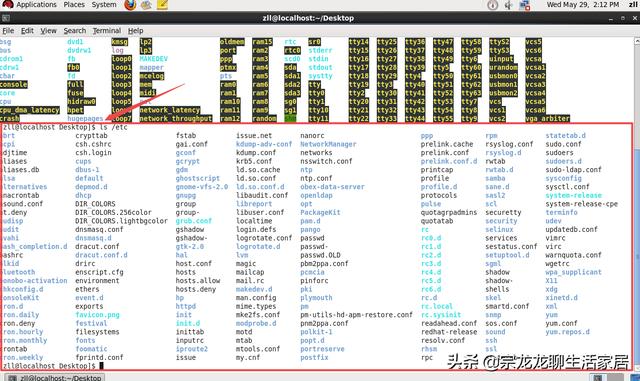This screenshot has height=381, width=640.
Task: Click the 'sestatus.conf' file name
Action: click(x=511, y=247)
